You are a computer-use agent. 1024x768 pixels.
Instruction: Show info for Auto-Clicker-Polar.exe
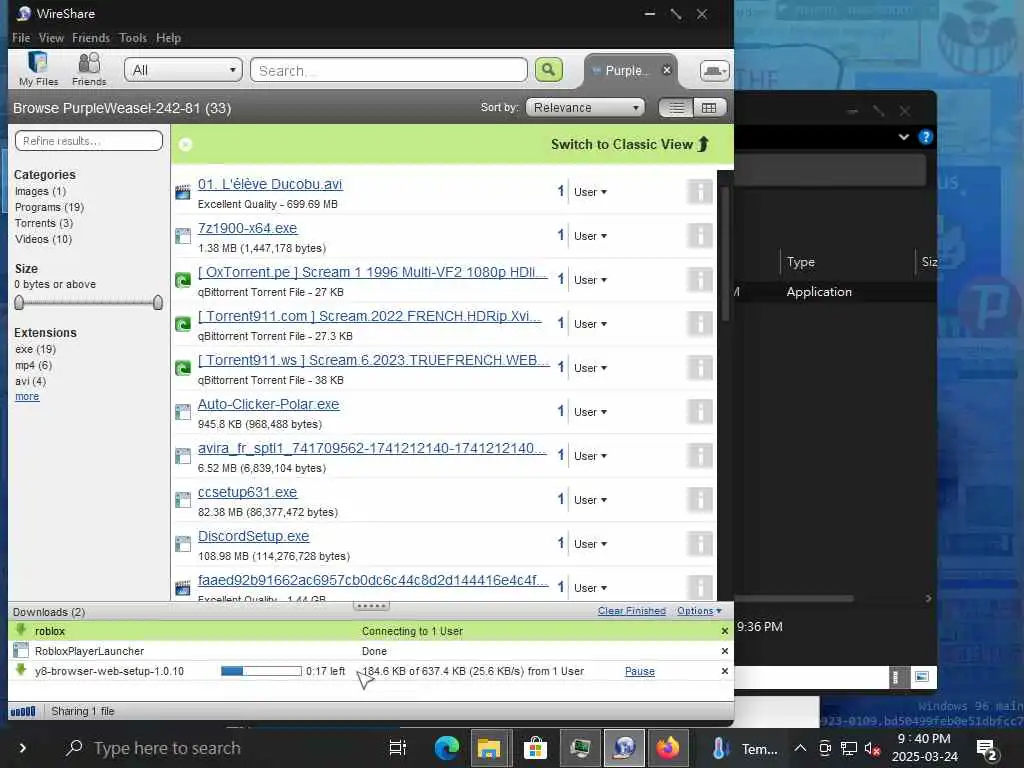click(700, 411)
